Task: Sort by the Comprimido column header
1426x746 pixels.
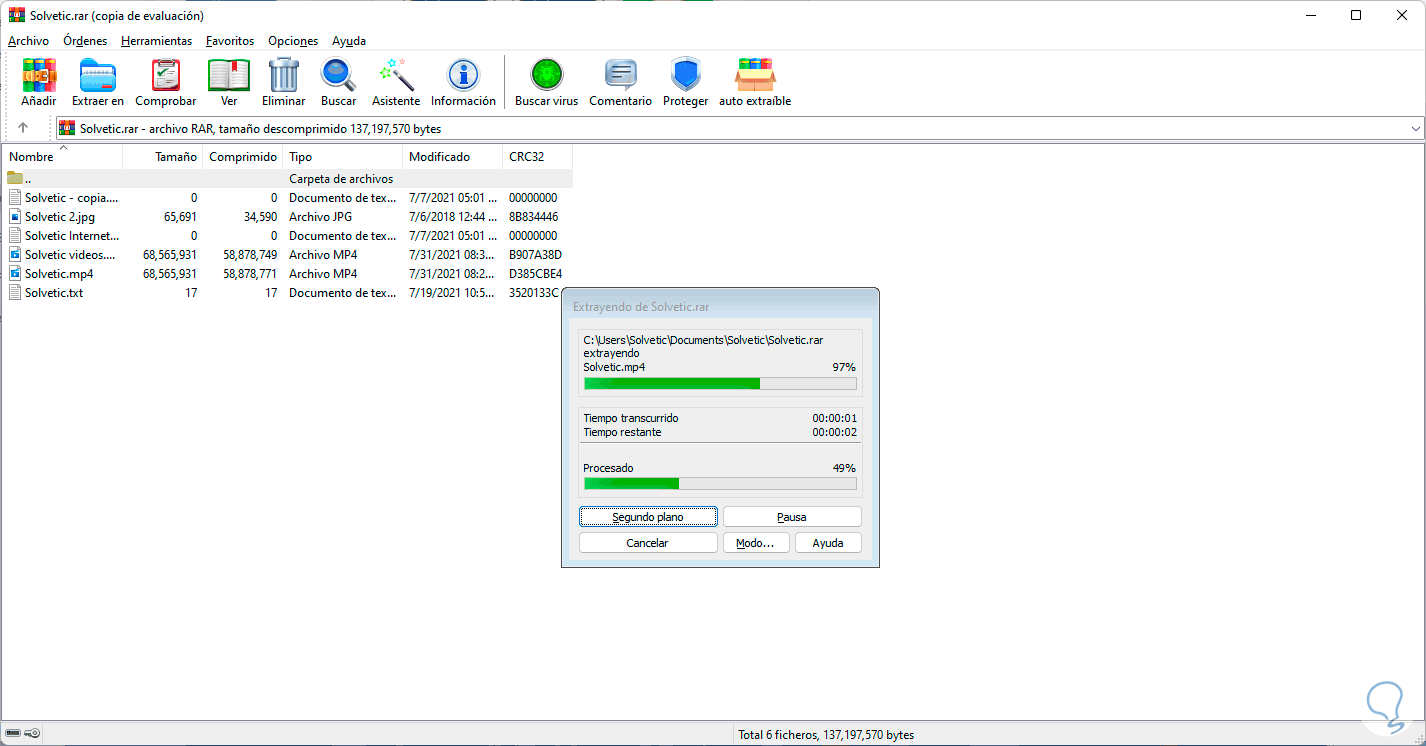Action: (x=243, y=157)
